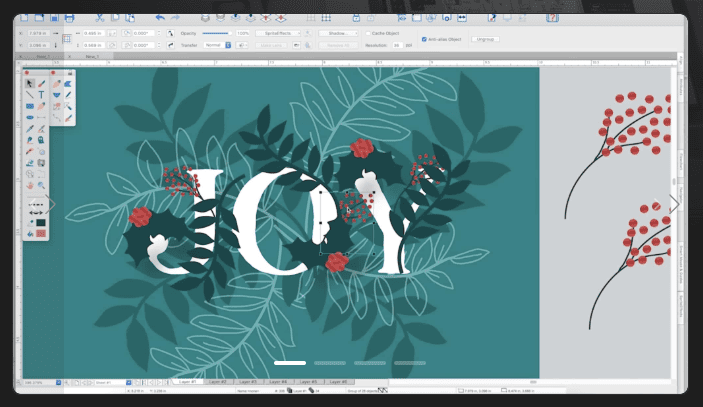Choose the Line drawing tool
The image size is (703, 407).
pyautogui.click(x=30, y=95)
